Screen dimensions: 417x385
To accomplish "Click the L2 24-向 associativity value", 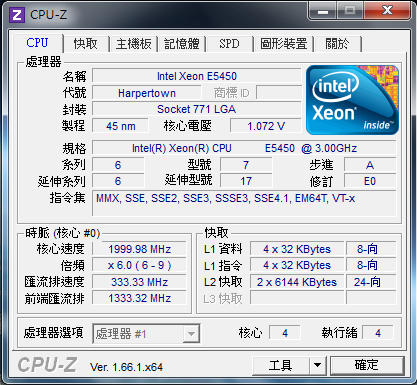I will click(x=371, y=282).
